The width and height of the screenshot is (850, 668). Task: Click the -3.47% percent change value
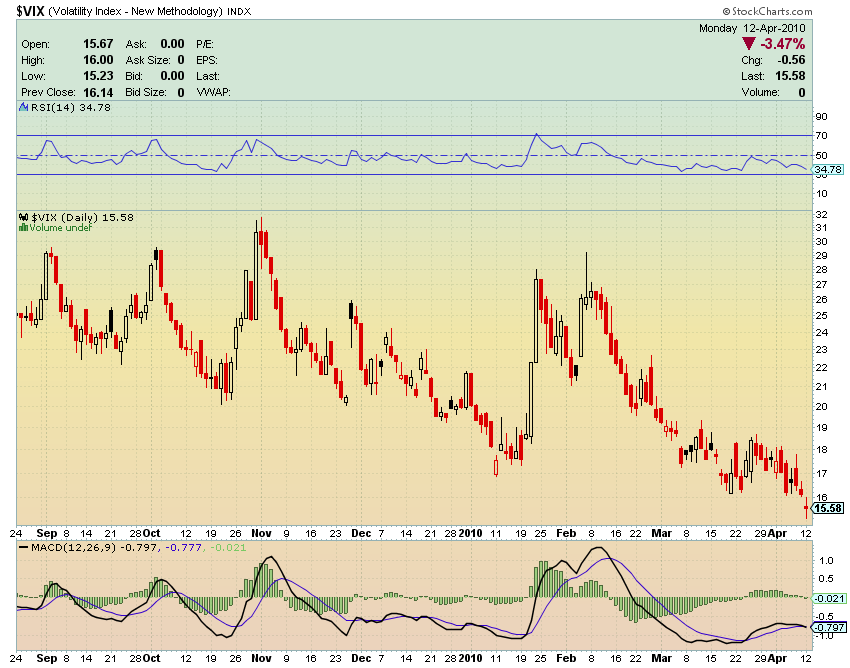click(x=783, y=44)
